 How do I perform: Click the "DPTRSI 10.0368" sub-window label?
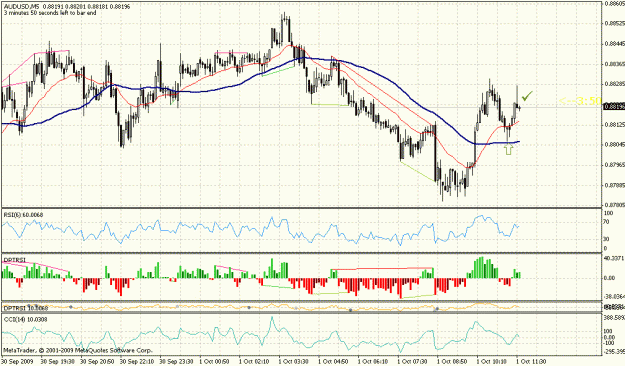(26, 308)
